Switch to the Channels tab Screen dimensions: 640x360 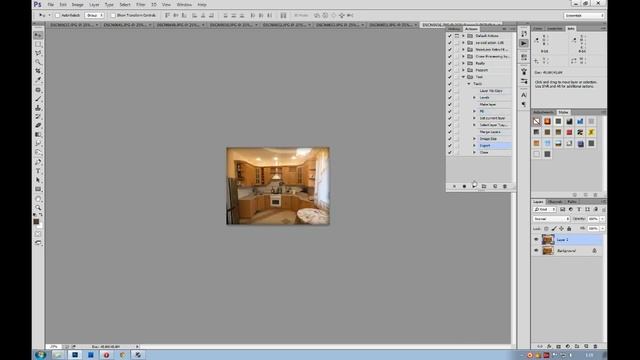pyautogui.click(x=555, y=202)
